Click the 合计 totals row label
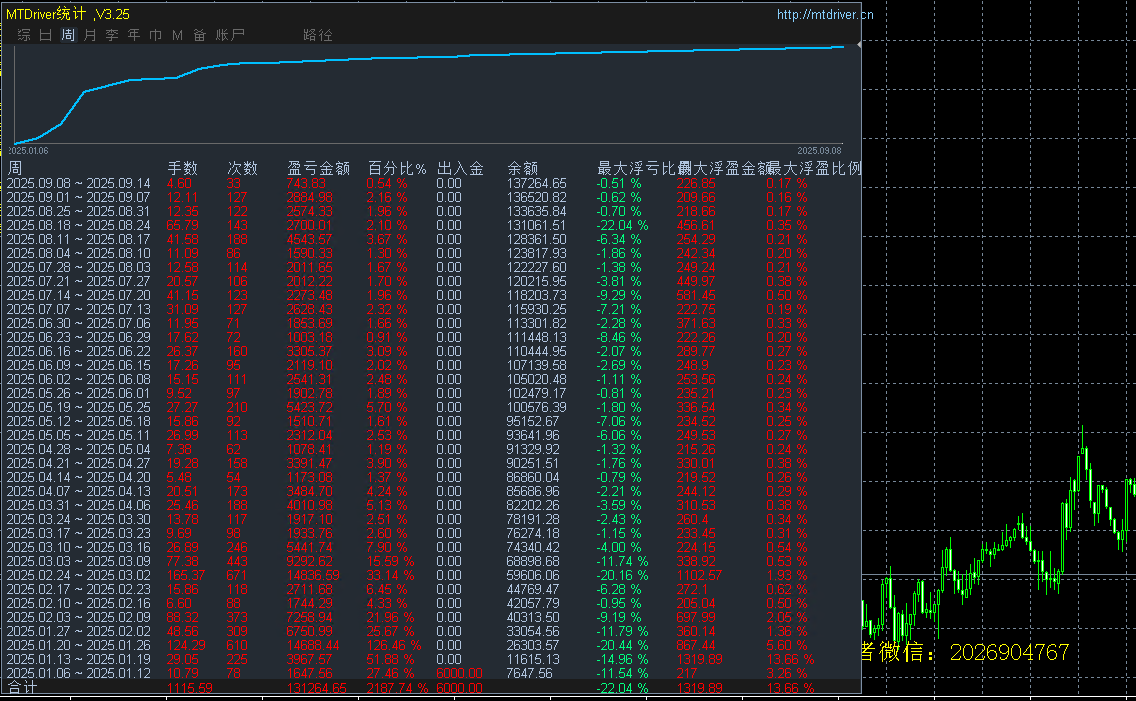 tap(22, 688)
